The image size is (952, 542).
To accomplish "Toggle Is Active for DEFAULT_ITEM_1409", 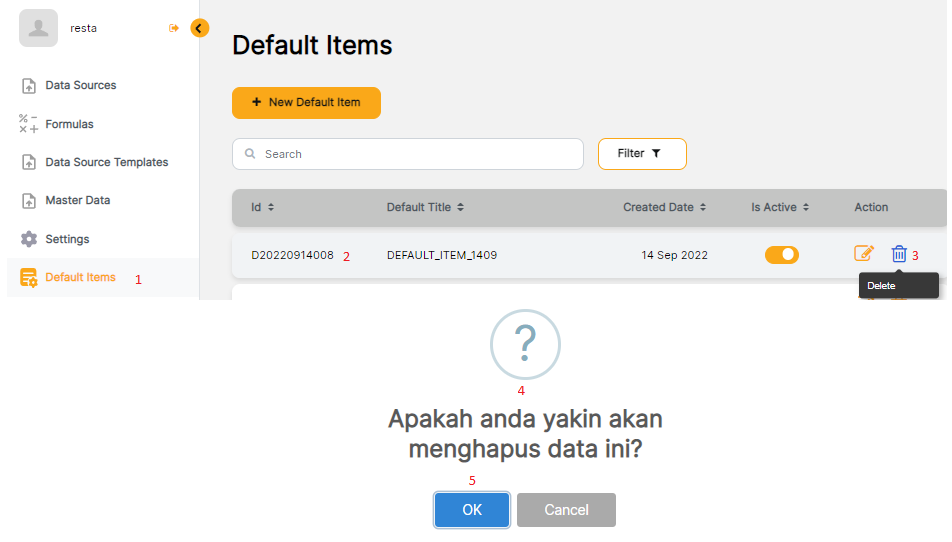I will click(782, 255).
